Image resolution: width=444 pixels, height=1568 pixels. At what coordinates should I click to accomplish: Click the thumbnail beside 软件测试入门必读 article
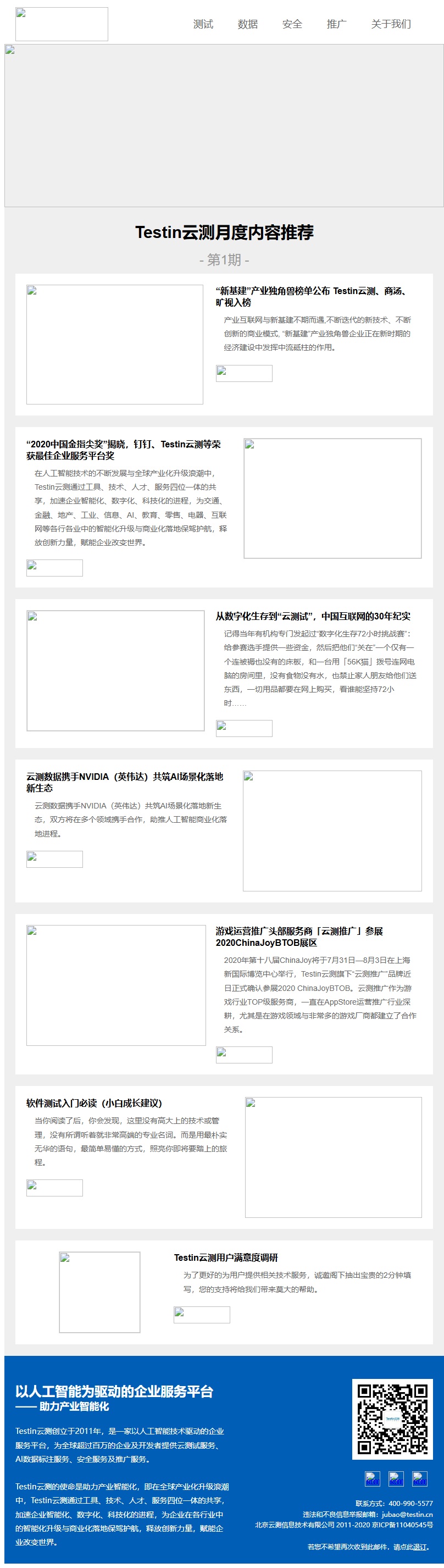coord(334,1157)
